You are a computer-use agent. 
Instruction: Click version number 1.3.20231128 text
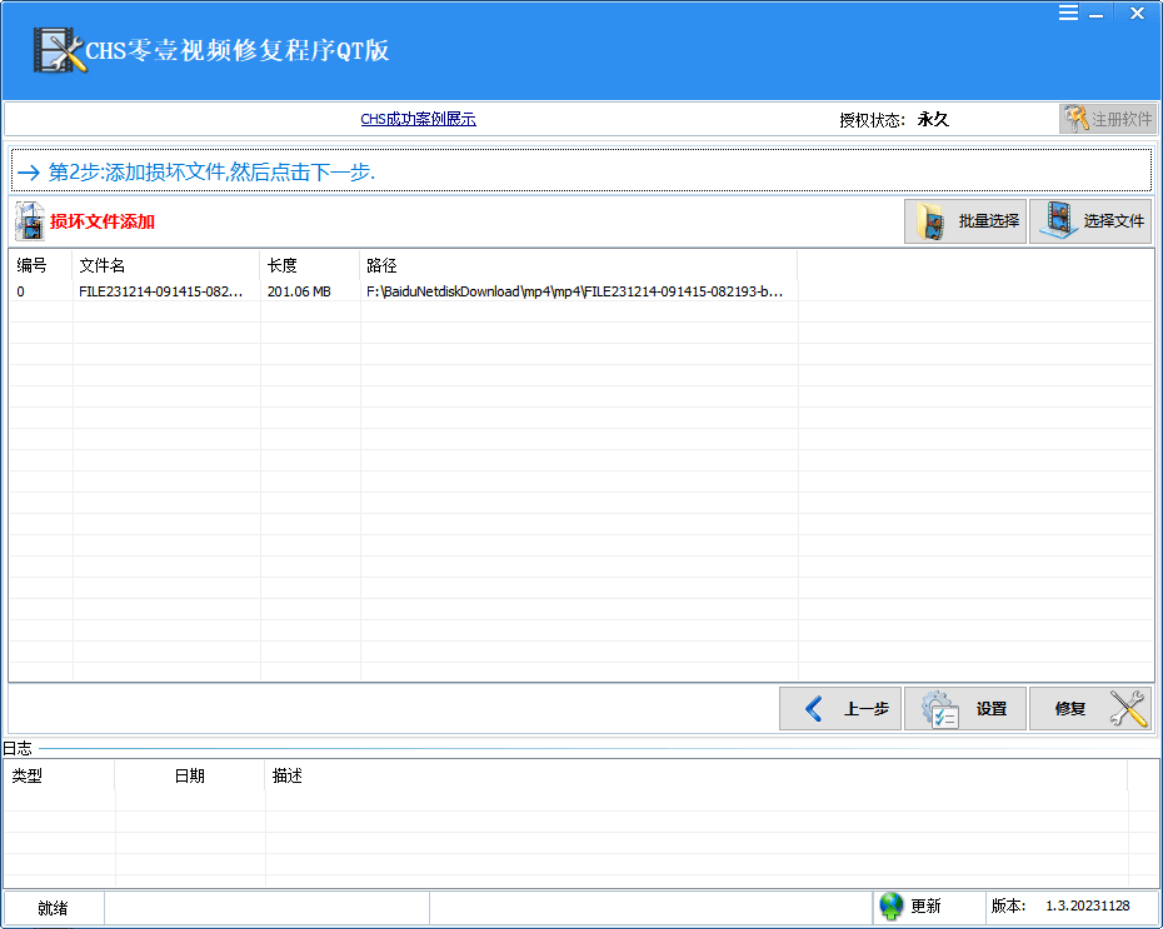[1087, 906]
